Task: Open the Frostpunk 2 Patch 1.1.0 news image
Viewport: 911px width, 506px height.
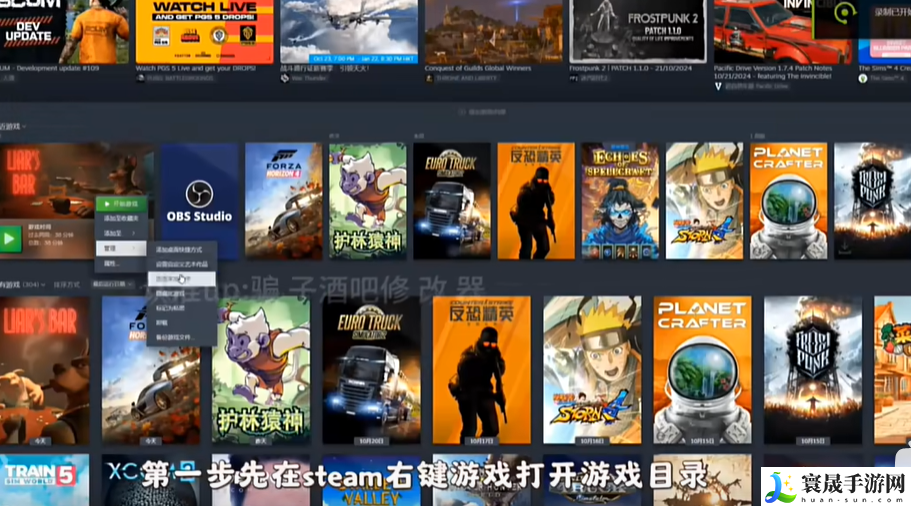Action: (638, 31)
